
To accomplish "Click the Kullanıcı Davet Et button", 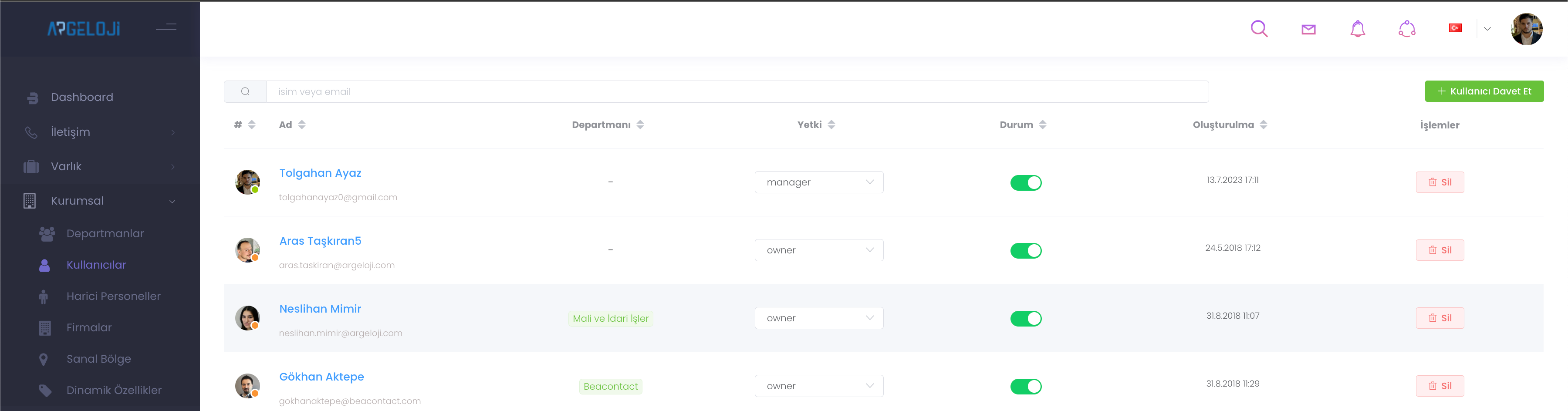I will [x=1484, y=91].
